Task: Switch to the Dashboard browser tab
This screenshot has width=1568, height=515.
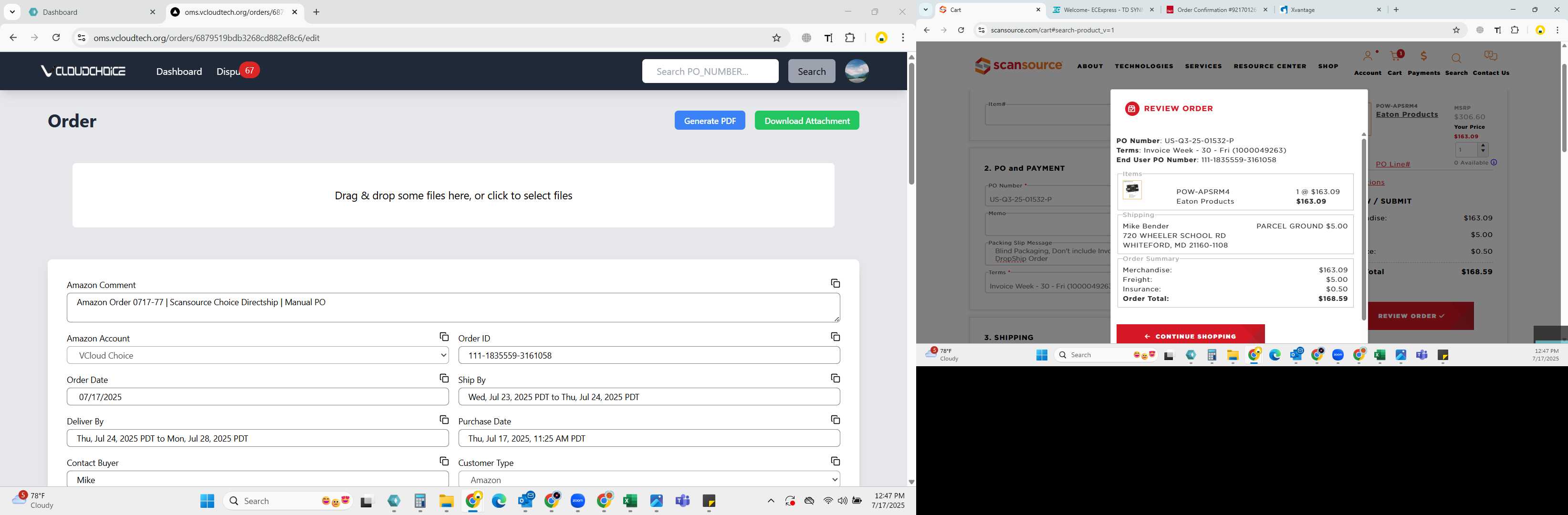Action: coord(93,11)
